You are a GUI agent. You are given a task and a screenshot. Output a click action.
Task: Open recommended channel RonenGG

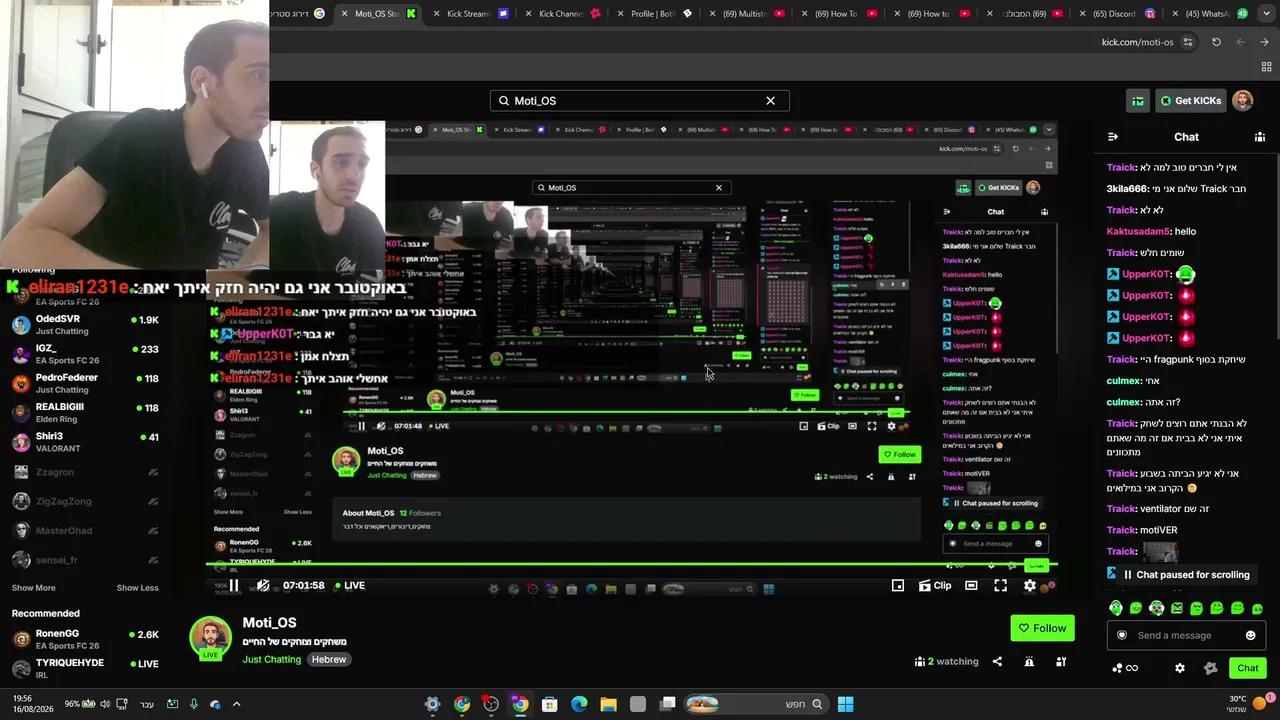click(85, 639)
